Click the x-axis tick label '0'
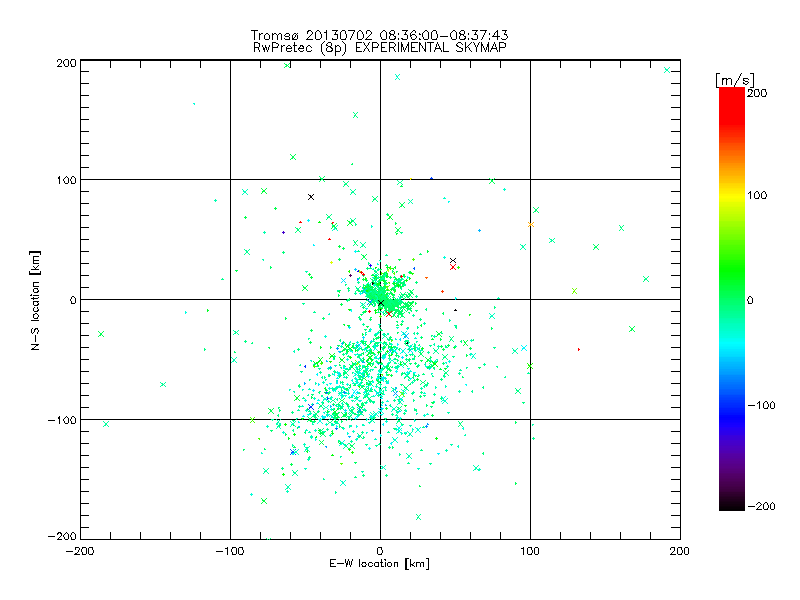 point(380,551)
